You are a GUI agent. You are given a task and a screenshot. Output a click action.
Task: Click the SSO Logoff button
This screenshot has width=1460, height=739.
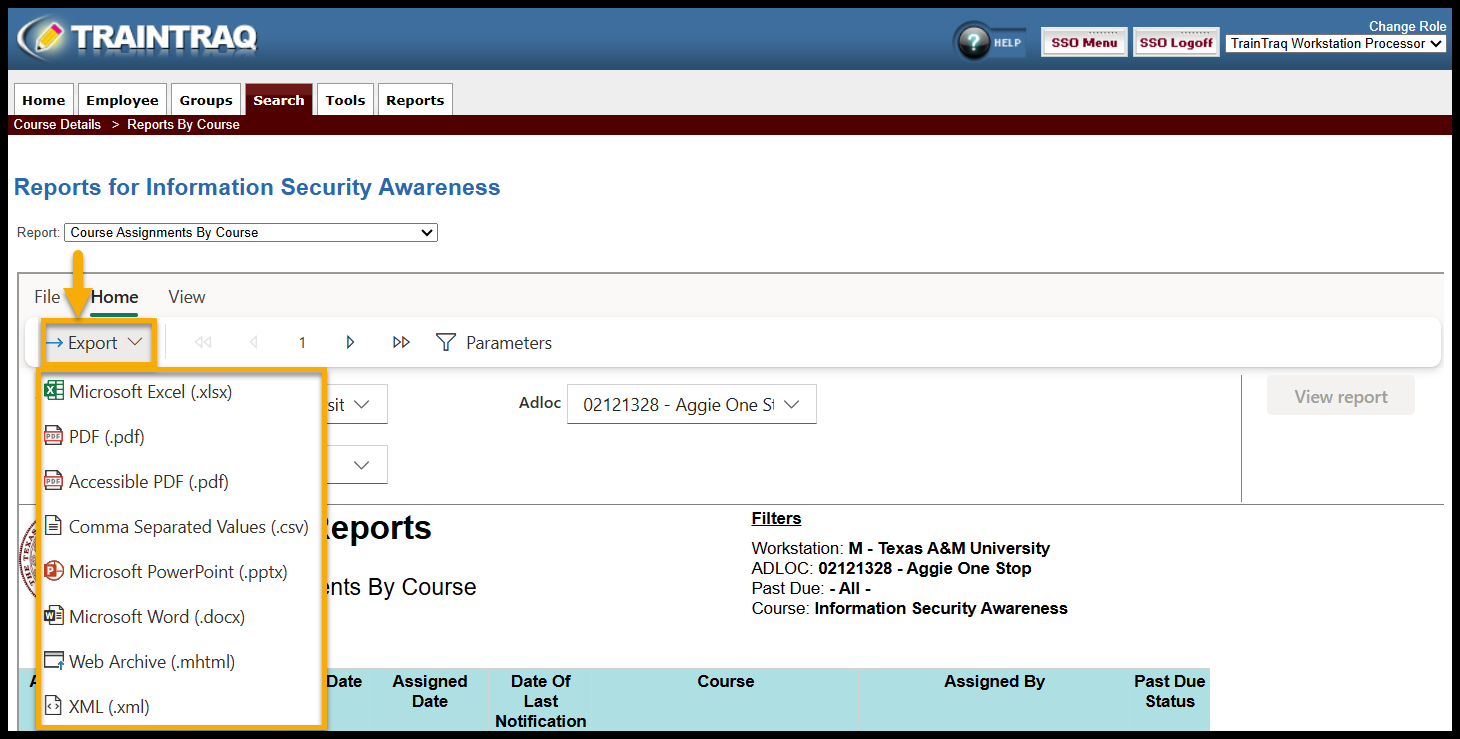point(1176,43)
